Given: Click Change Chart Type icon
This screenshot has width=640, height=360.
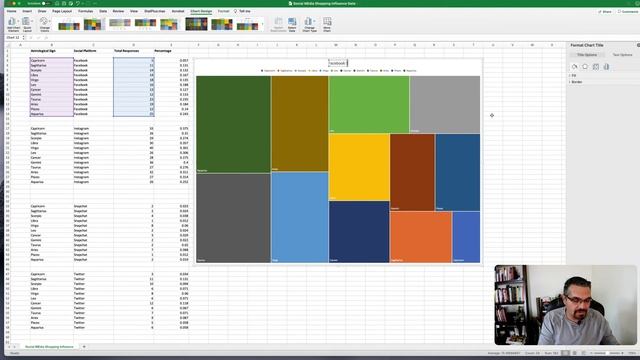Looking at the screenshot, I should (x=309, y=24).
